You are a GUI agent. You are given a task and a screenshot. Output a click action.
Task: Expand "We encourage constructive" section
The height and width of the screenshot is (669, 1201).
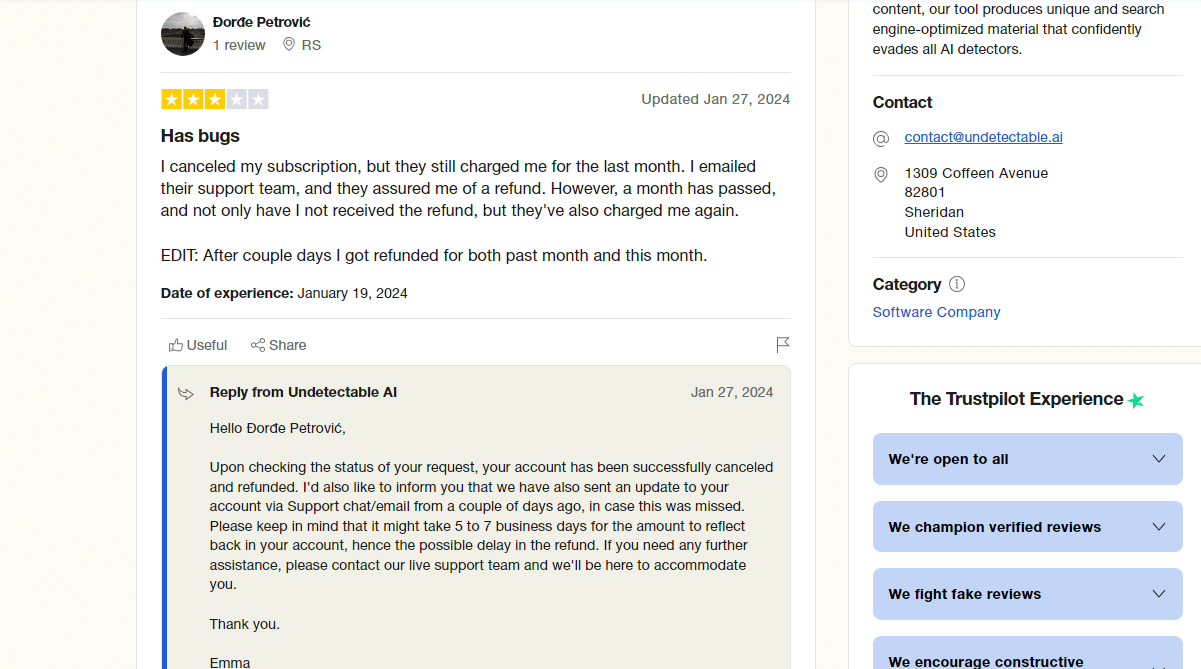click(1027, 658)
